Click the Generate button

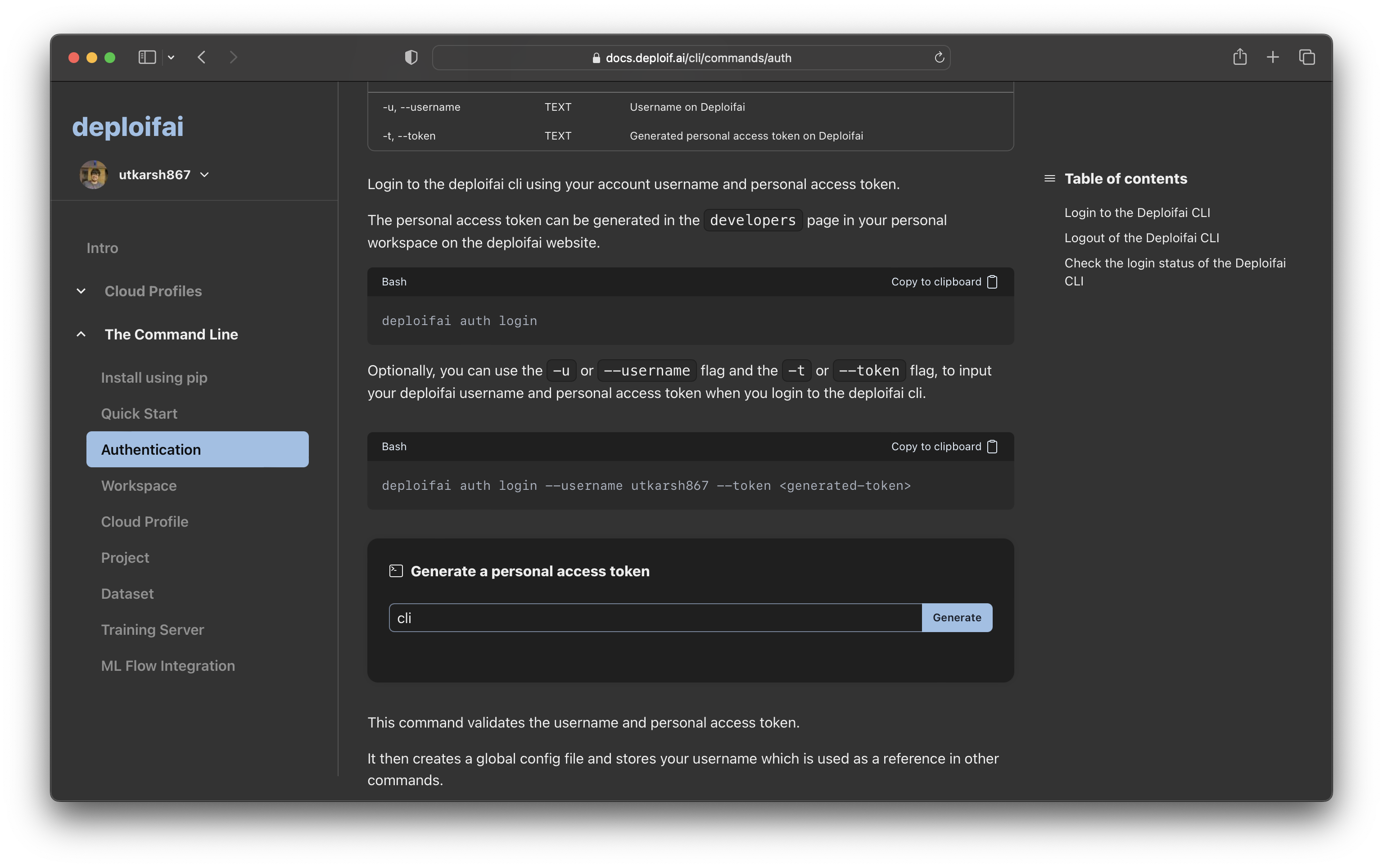[x=957, y=618]
